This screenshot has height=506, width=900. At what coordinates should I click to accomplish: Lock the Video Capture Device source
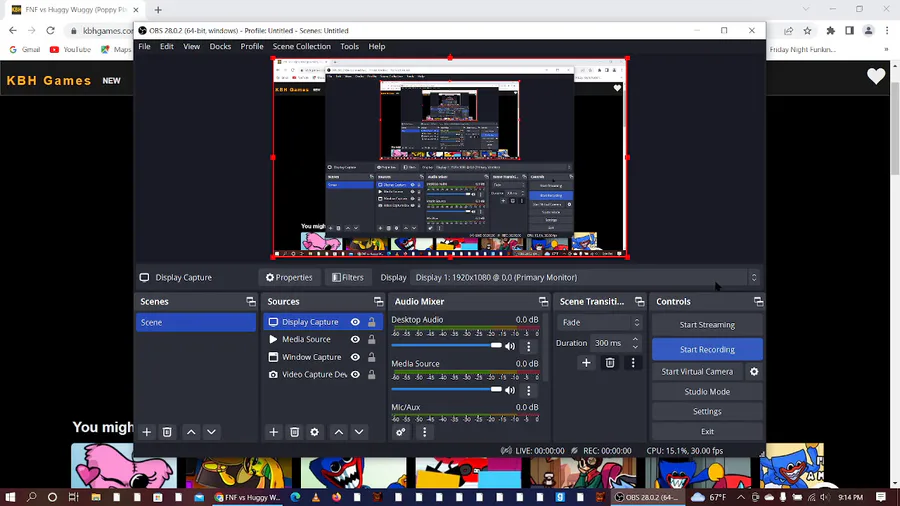(x=372, y=375)
